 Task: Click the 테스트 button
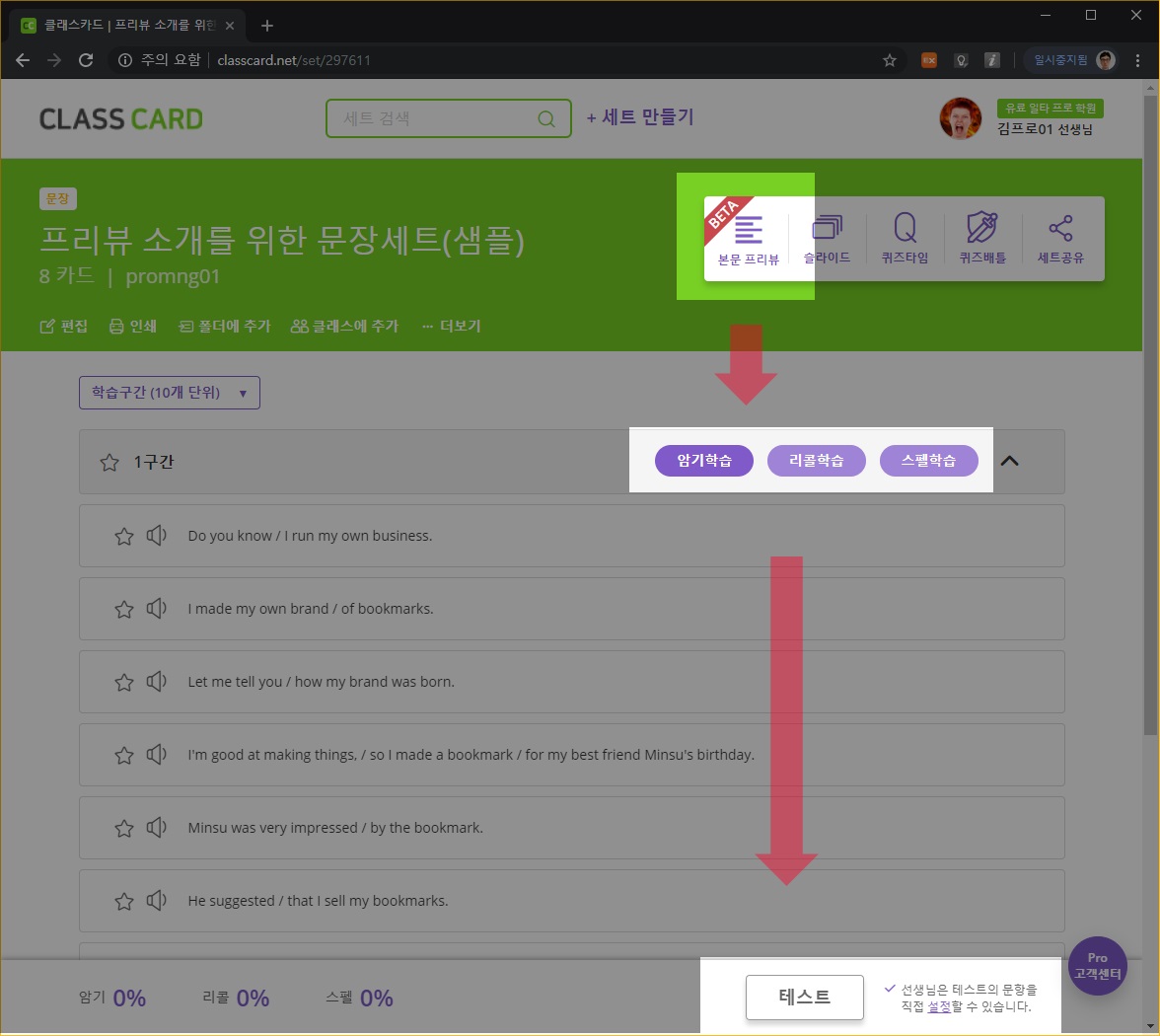[804, 997]
